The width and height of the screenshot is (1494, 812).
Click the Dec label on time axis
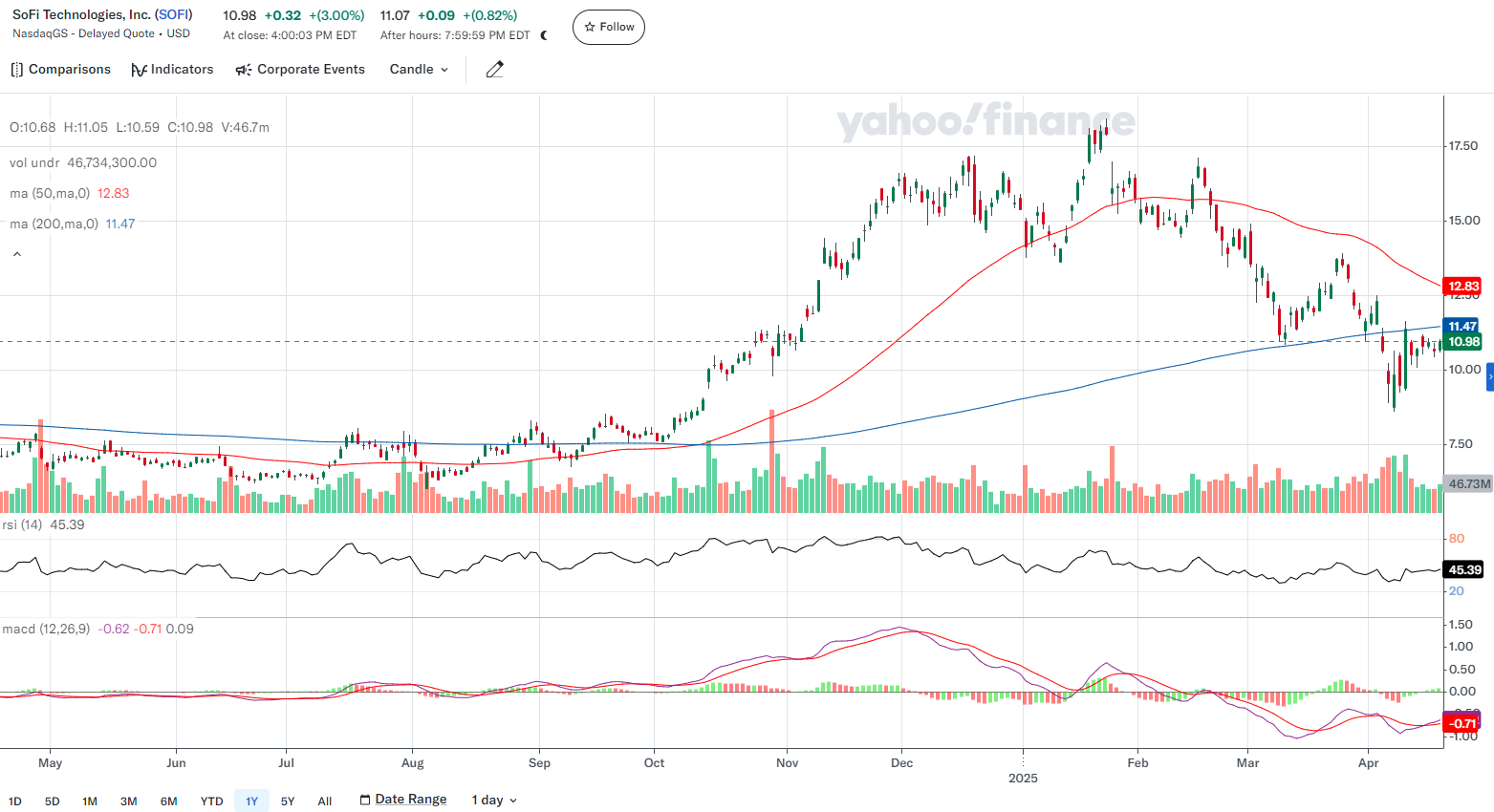tap(901, 762)
